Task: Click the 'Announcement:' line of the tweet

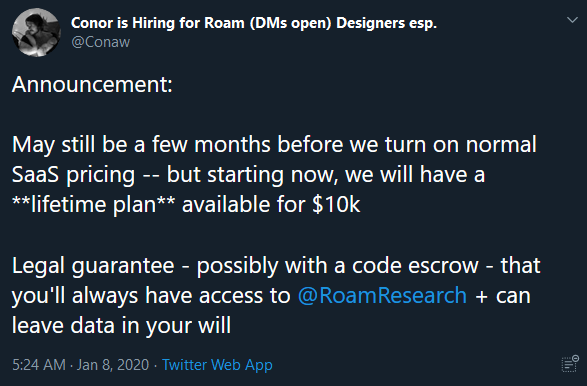Action: point(92,84)
